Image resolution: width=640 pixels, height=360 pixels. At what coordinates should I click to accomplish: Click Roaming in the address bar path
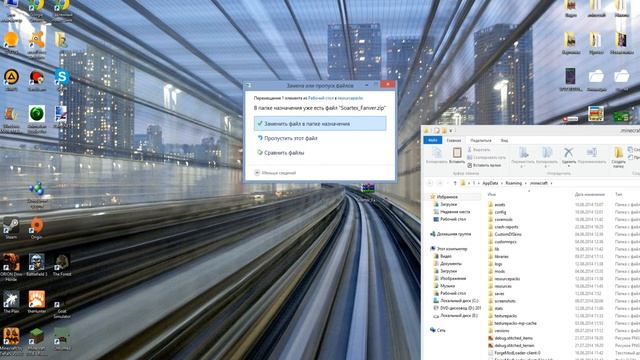tap(513, 183)
